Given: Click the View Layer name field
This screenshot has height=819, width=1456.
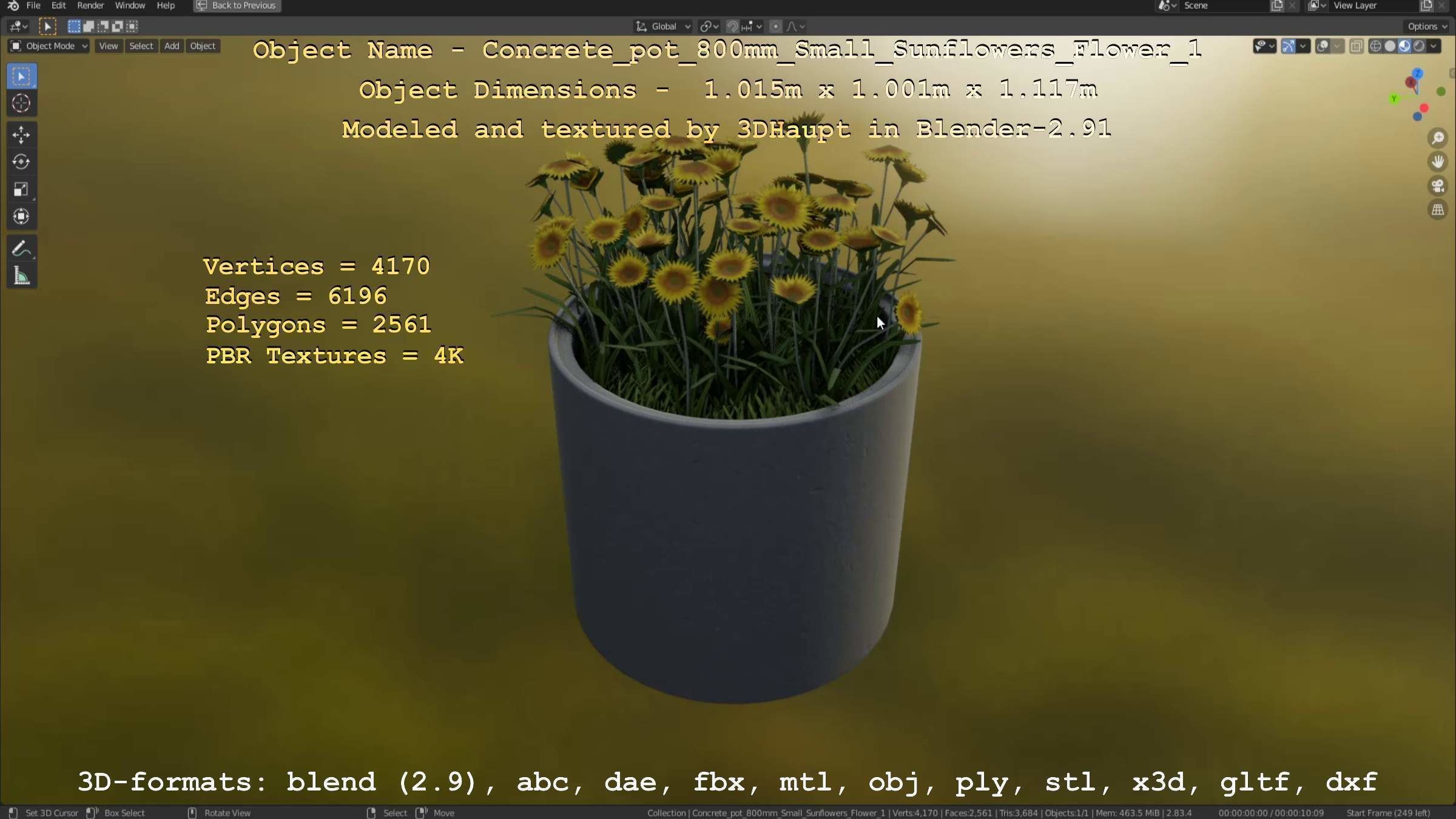Looking at the screenshot, I should 1373,5.
